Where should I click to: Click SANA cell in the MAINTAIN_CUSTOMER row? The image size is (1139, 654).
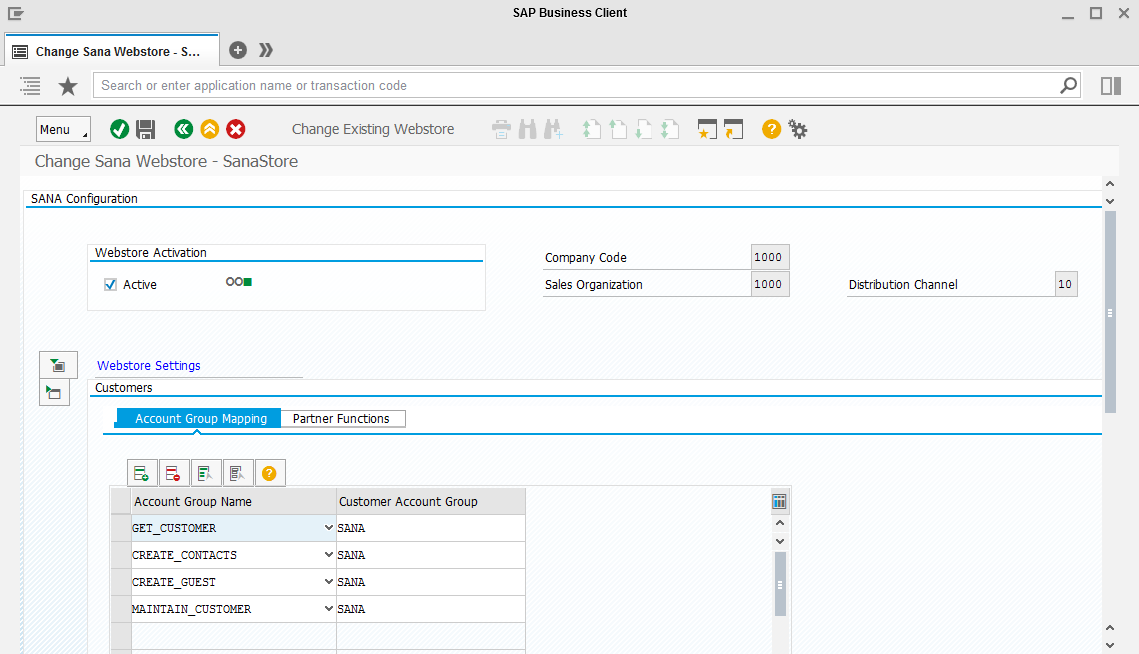click(x=431, y=609)
